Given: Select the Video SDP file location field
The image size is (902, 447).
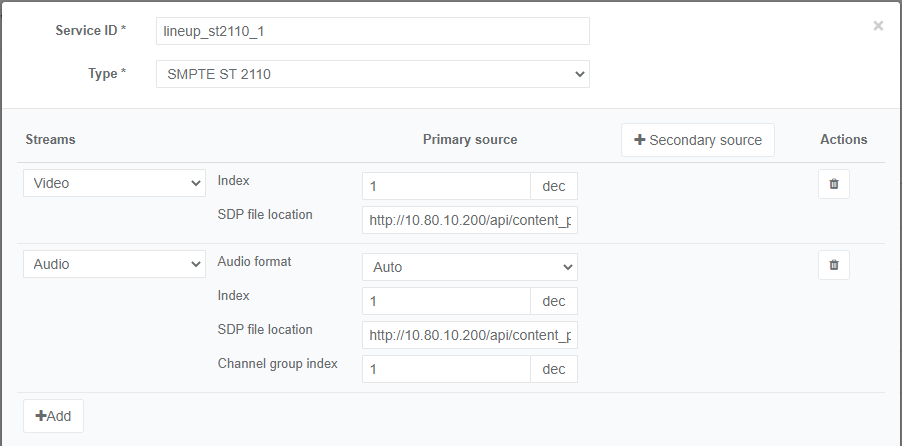Looking at the screenshot, I should click(469, 220).
